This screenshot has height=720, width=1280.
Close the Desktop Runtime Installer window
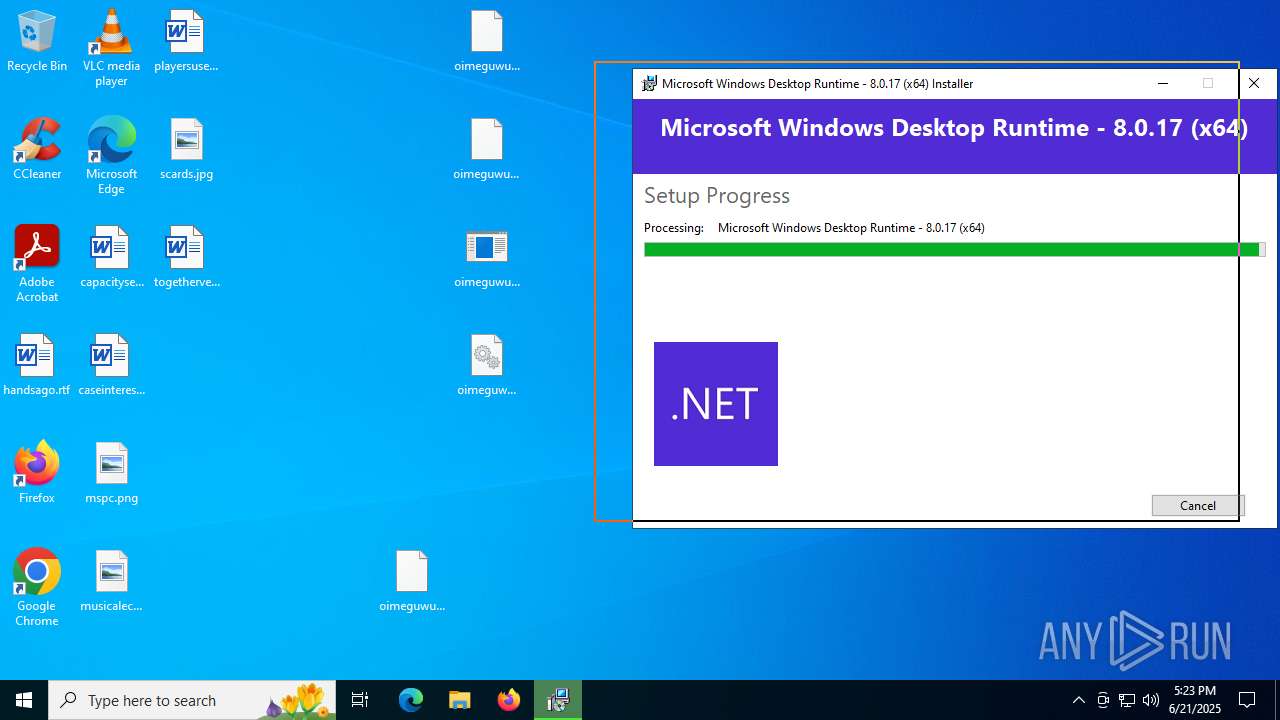[1254, 84]
